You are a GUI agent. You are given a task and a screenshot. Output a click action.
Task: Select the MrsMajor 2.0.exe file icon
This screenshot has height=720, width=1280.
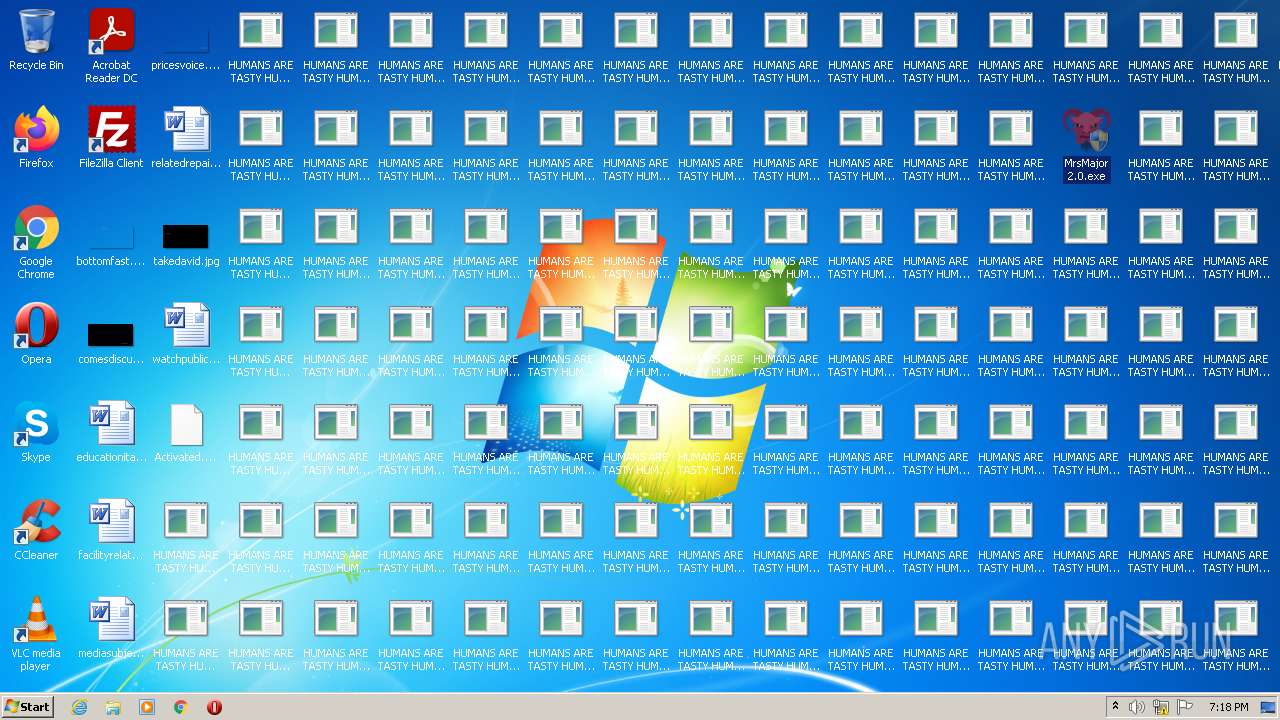point(1086,144)
